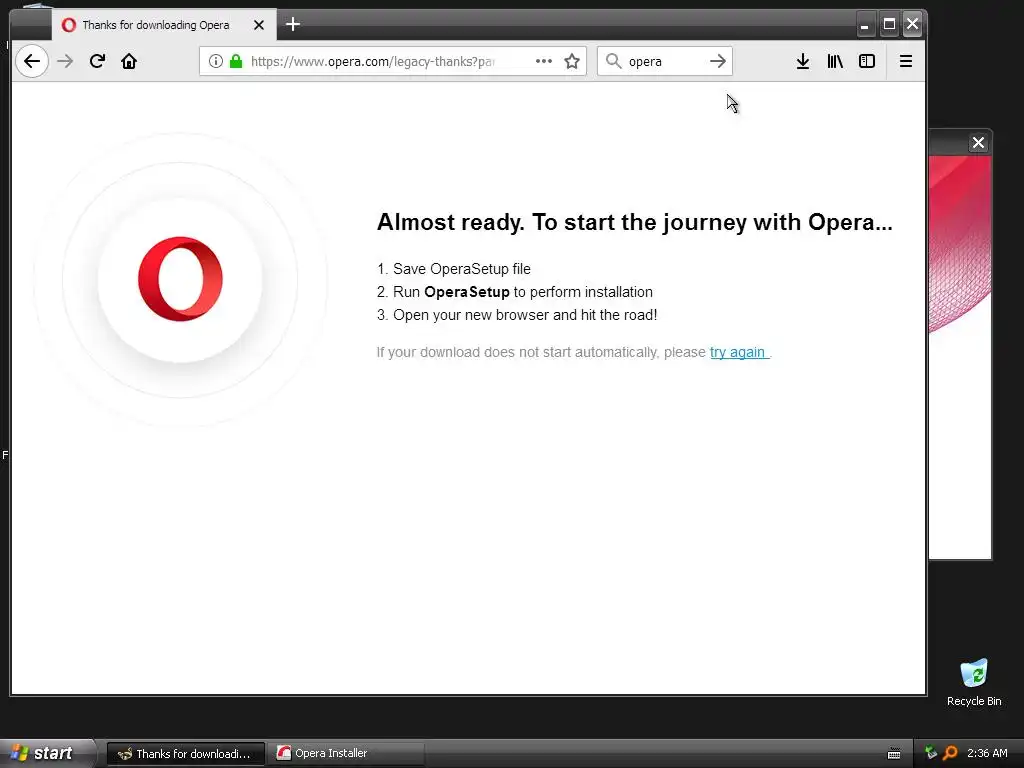Click the on-screen keyboard tray icon
Screen dimensions: 1024x768
click(894, 754)
